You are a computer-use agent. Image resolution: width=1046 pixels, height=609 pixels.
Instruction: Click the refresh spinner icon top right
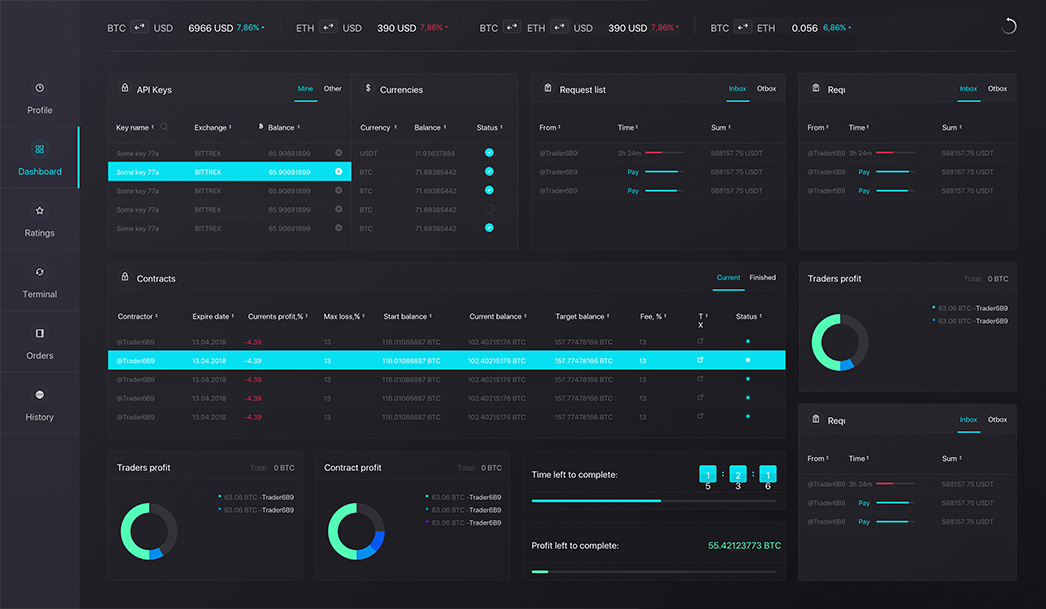[x=1008, y=27]
